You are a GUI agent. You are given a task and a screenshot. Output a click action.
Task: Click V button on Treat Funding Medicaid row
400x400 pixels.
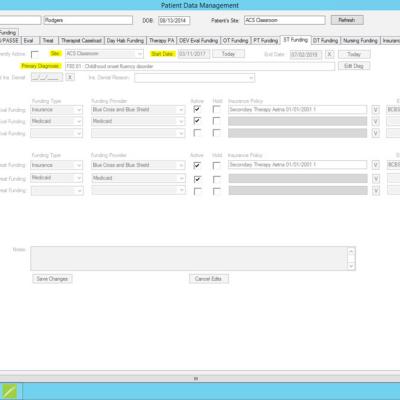coord(376,179)
